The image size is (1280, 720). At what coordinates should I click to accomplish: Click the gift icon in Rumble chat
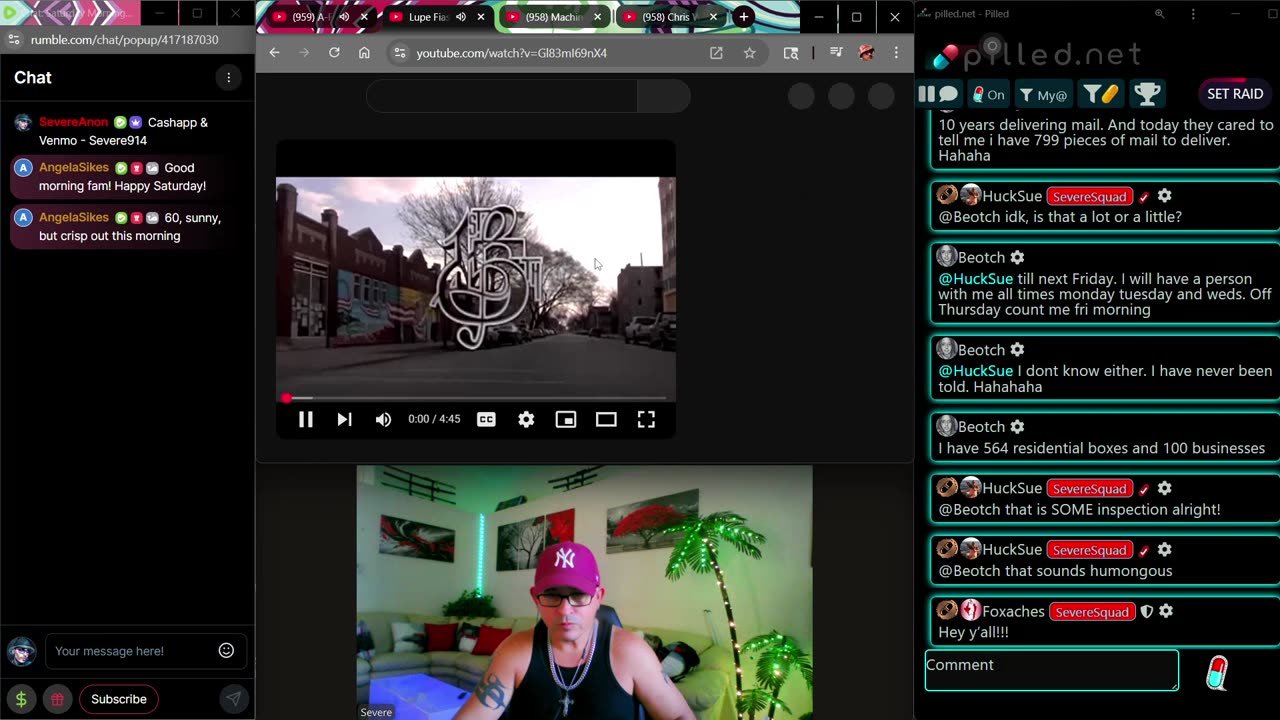(57, 699)
